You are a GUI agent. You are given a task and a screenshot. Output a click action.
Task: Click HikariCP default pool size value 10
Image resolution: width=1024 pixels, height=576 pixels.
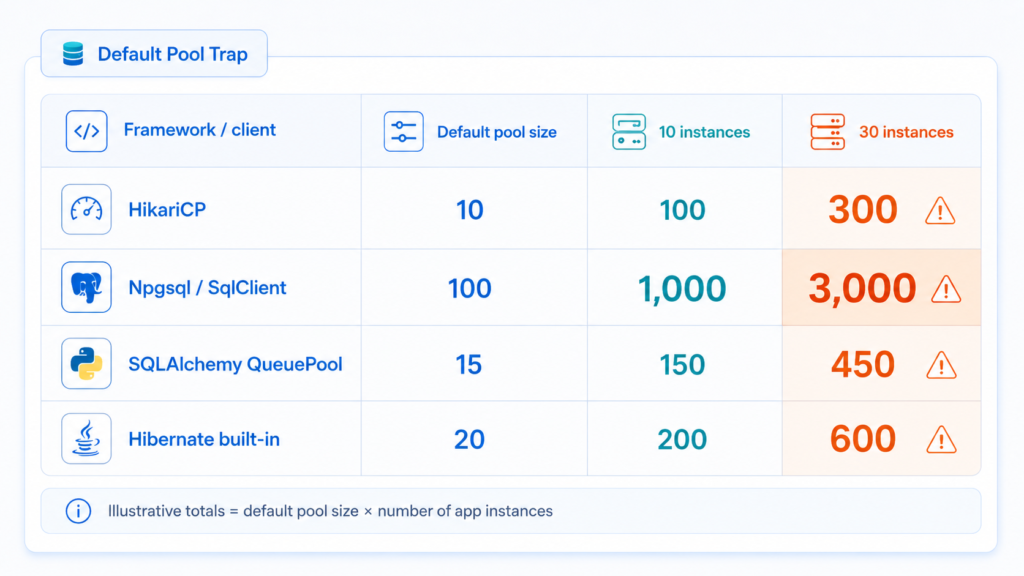[x=470, y=210]
